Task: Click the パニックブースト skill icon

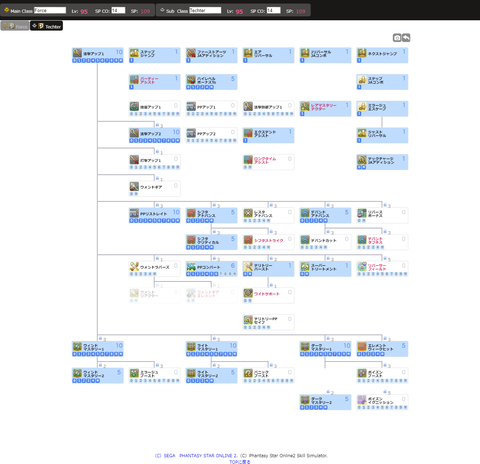Action: click(x=248, y=373)
